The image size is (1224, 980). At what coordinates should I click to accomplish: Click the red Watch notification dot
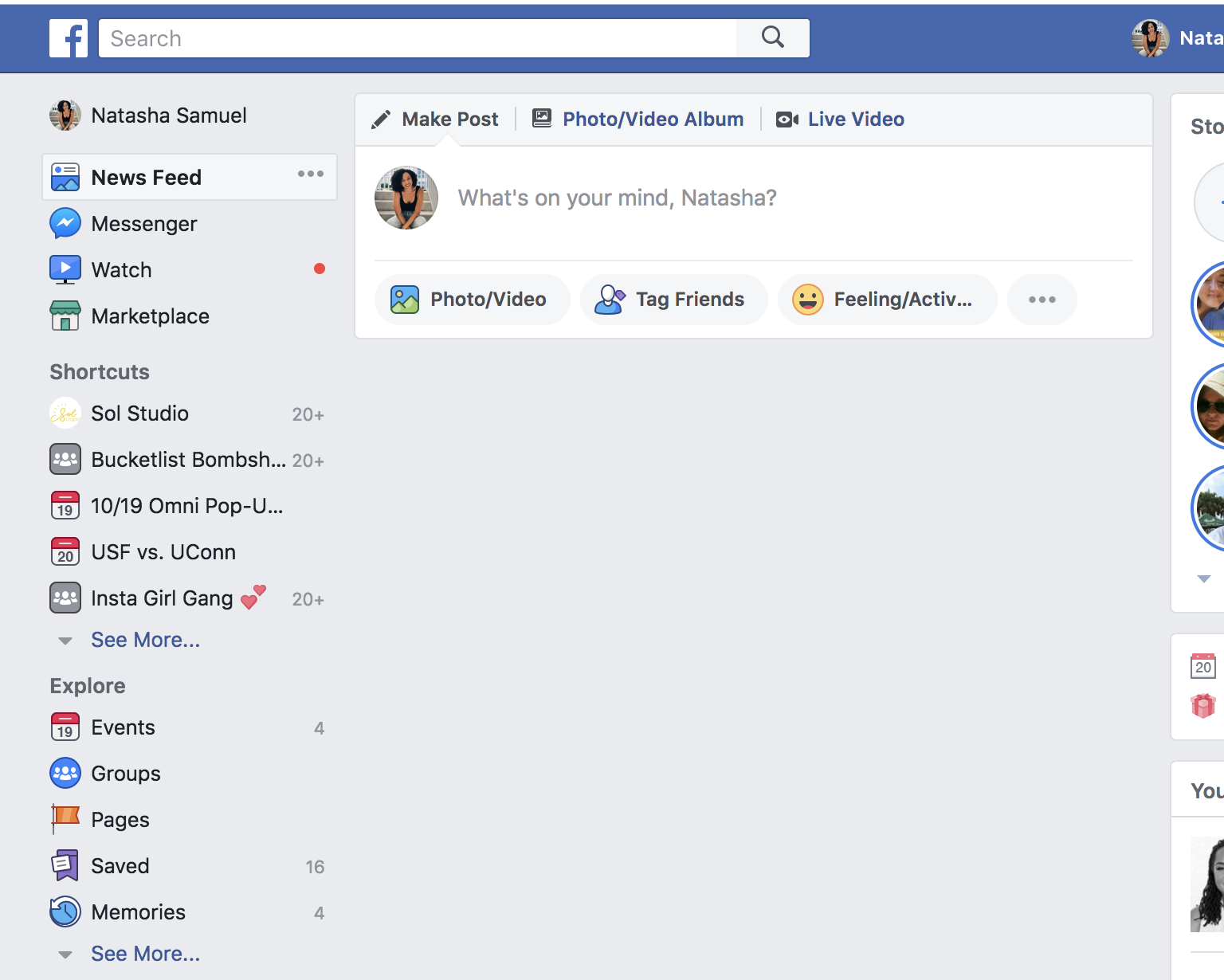[x=320, y=269]
